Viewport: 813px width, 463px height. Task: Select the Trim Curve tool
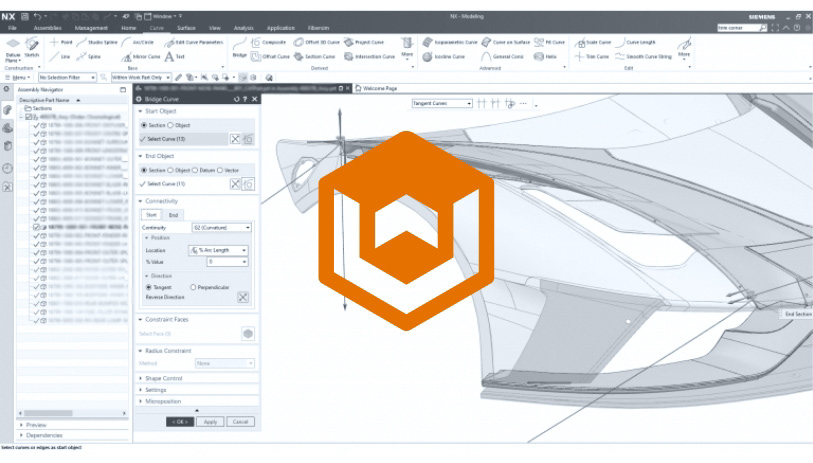click(592, 57)
